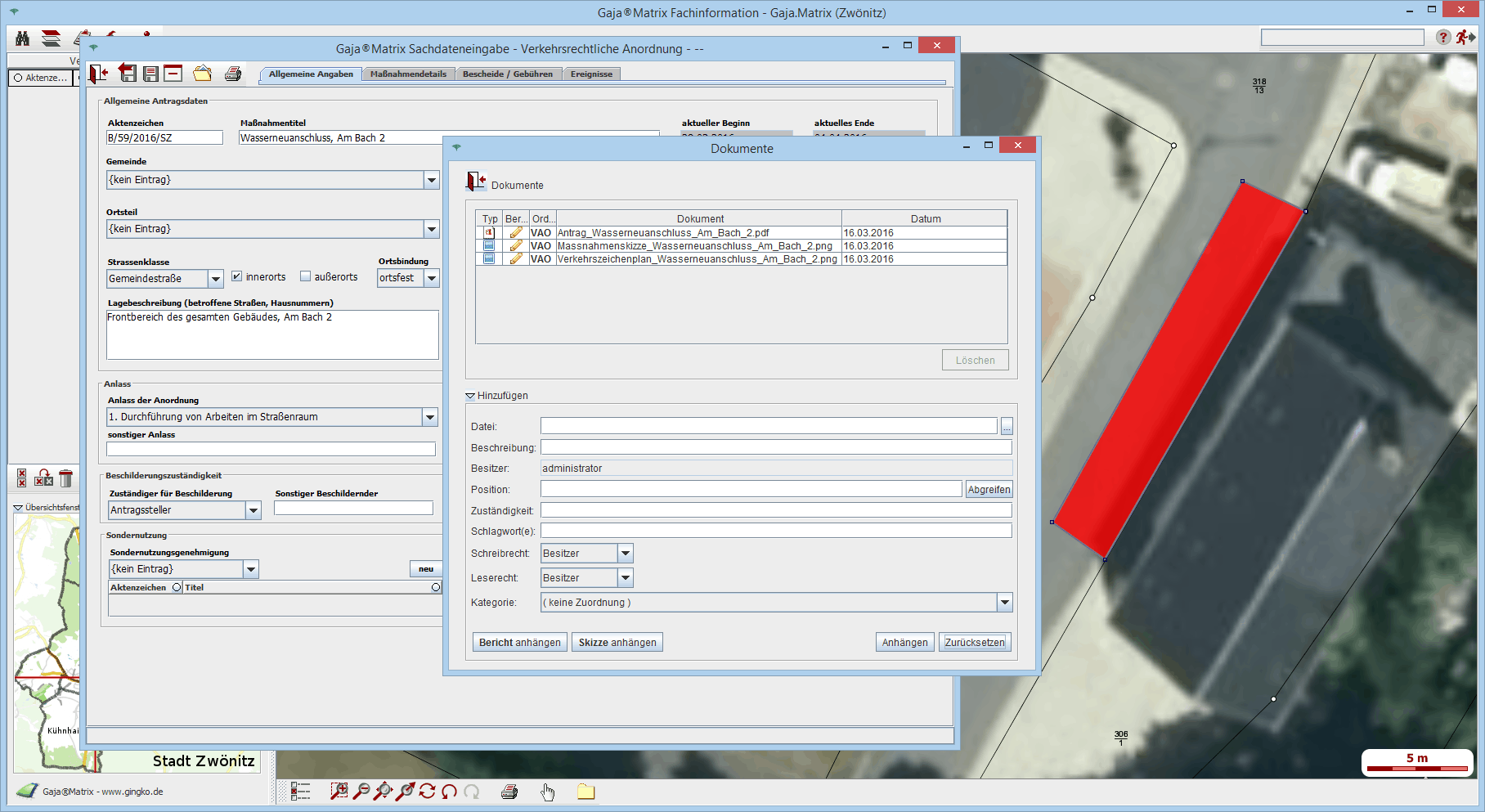Switch to the Maßnahmendetails tab
Screen dimensions: 1485x812
pos(408,74)
